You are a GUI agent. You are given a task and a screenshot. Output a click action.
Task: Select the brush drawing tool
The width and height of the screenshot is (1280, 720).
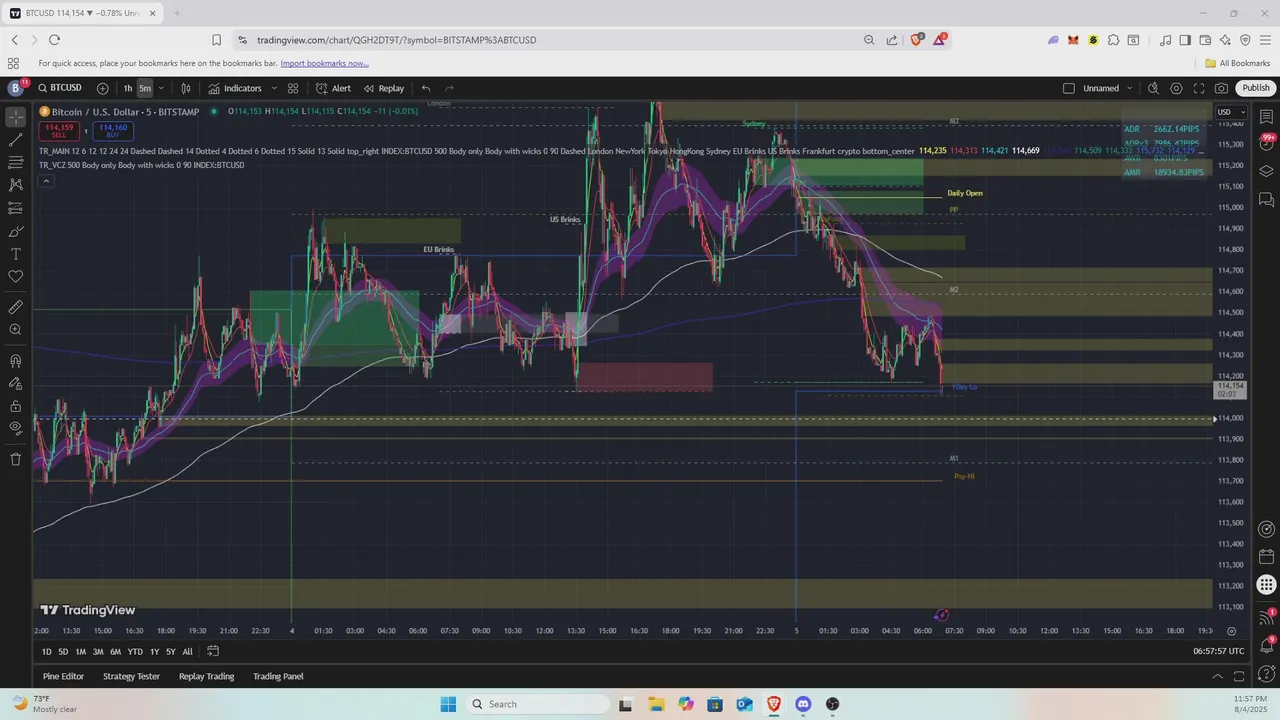[x=16, y=231]
